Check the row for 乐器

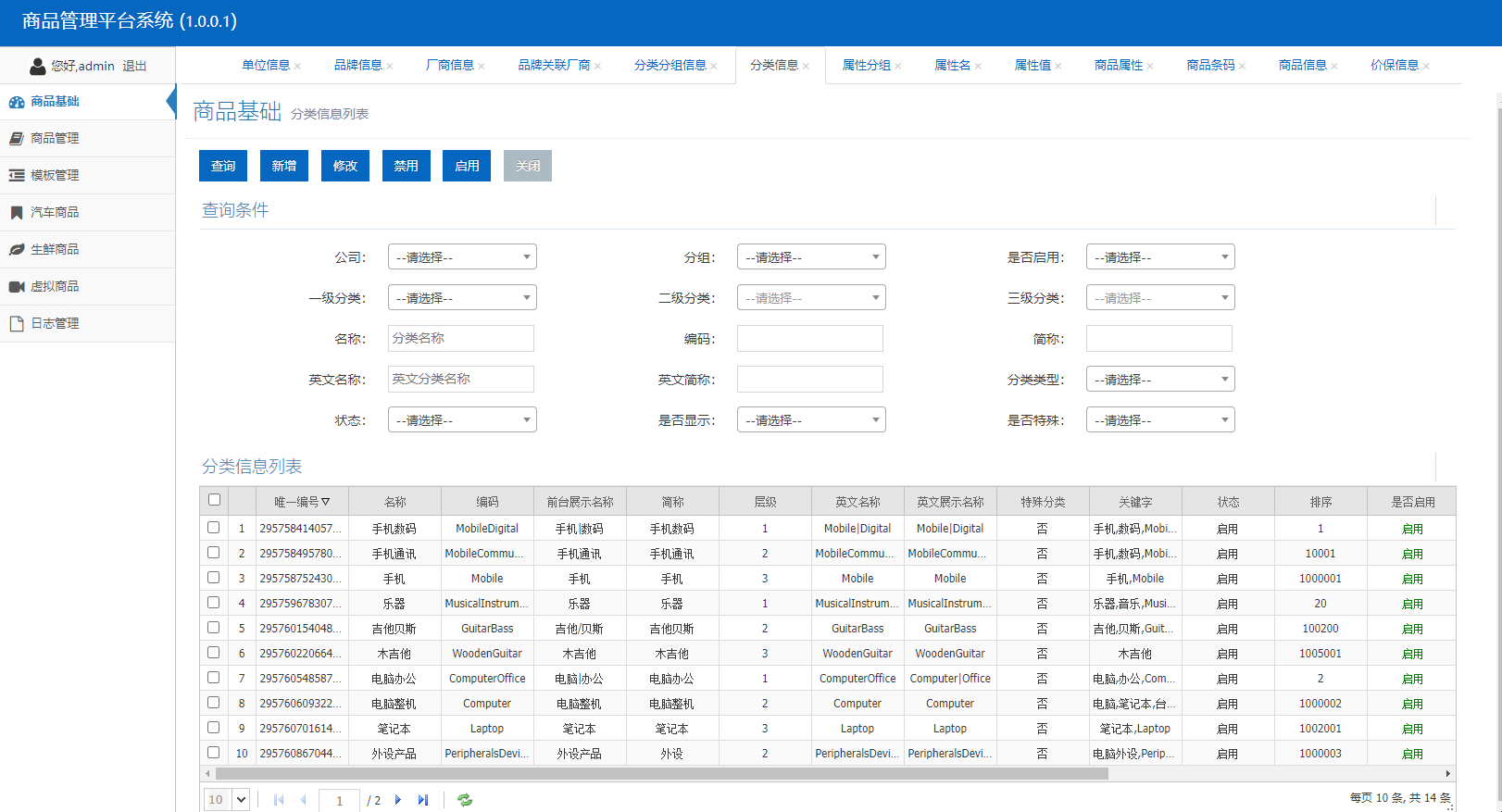[x=214, y=603]
